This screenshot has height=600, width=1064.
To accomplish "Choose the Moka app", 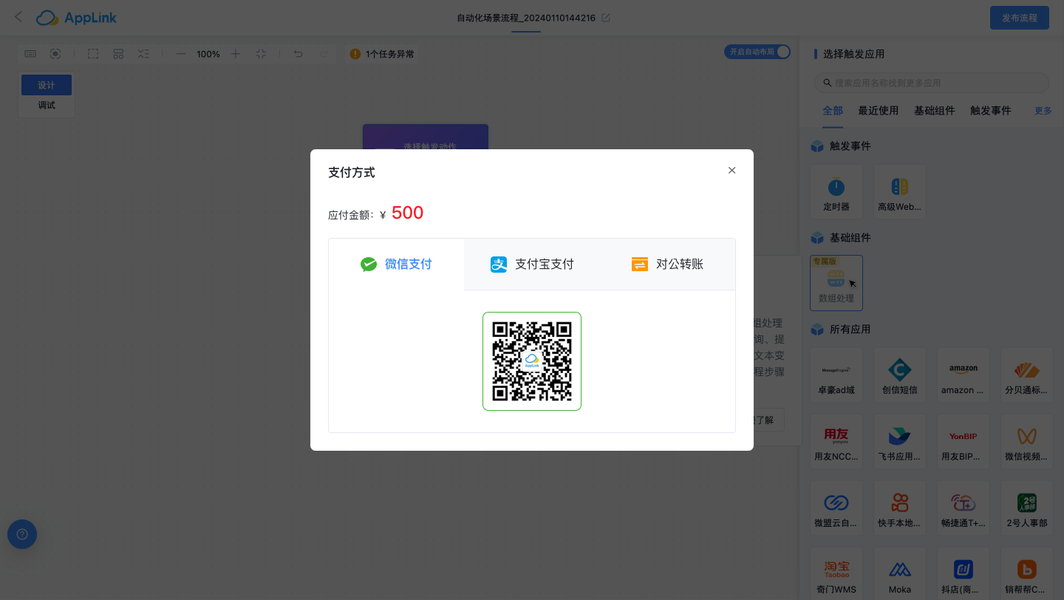I will 900,574.
